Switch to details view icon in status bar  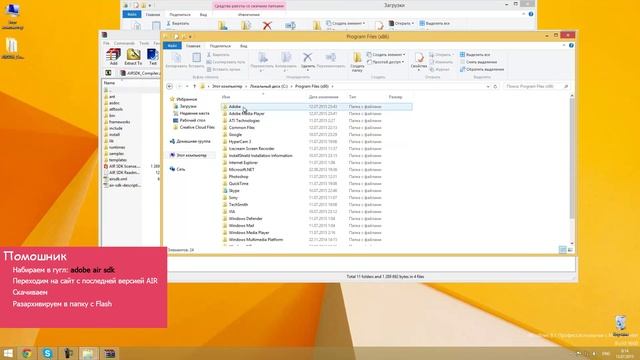click(x=562, y=250)
